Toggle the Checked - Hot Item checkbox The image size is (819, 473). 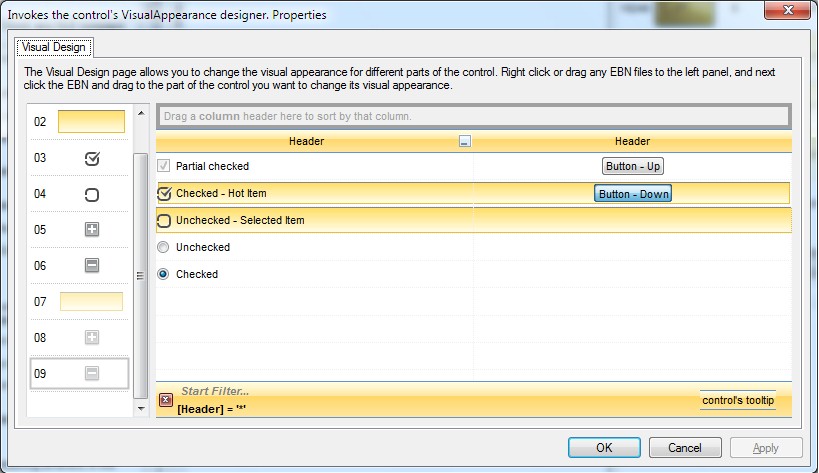click(165, 193)
